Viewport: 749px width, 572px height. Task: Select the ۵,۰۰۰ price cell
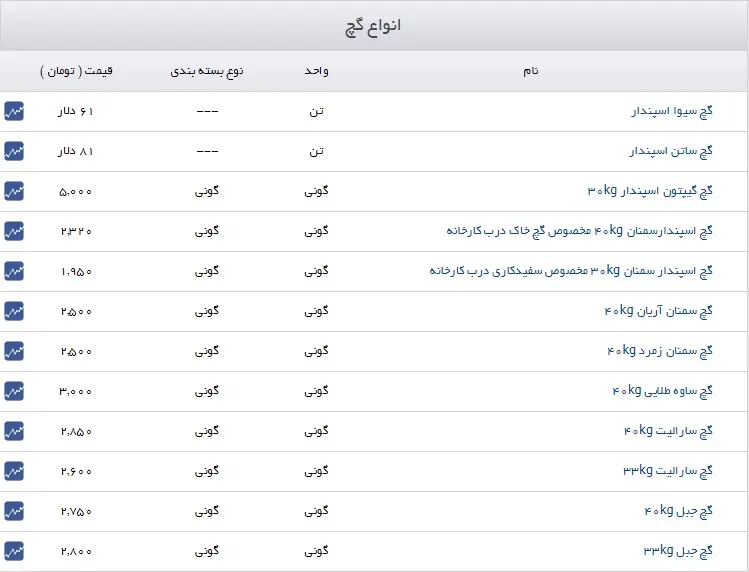[76, 192]
